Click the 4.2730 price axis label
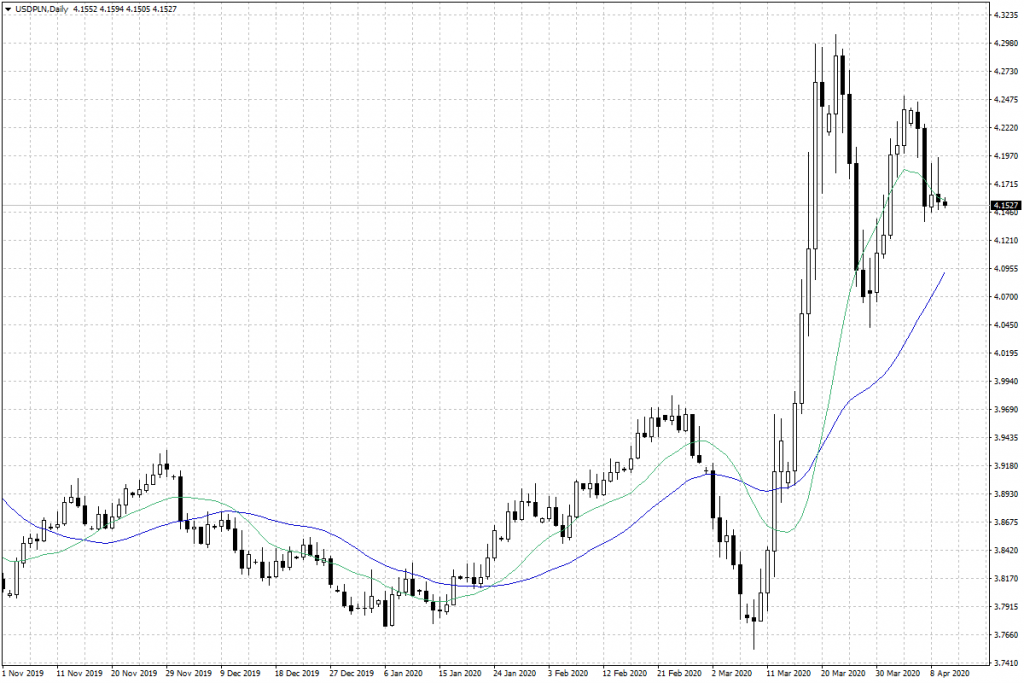Image resolution: width=1024 pixels, height=683 pixels. point(1005,71)
